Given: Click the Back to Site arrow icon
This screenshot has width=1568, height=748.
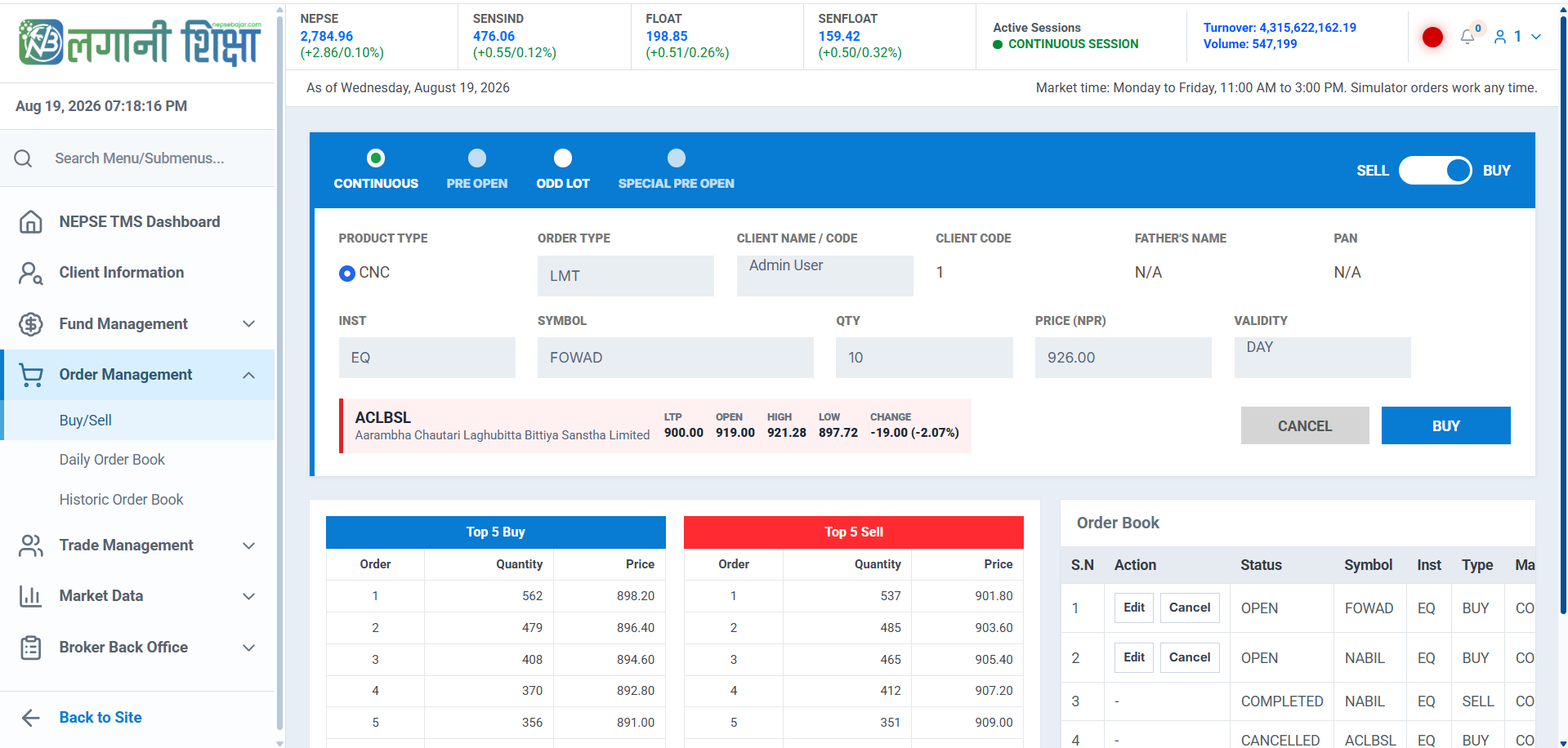Looking at the screenshot, I should pos(31,718).
